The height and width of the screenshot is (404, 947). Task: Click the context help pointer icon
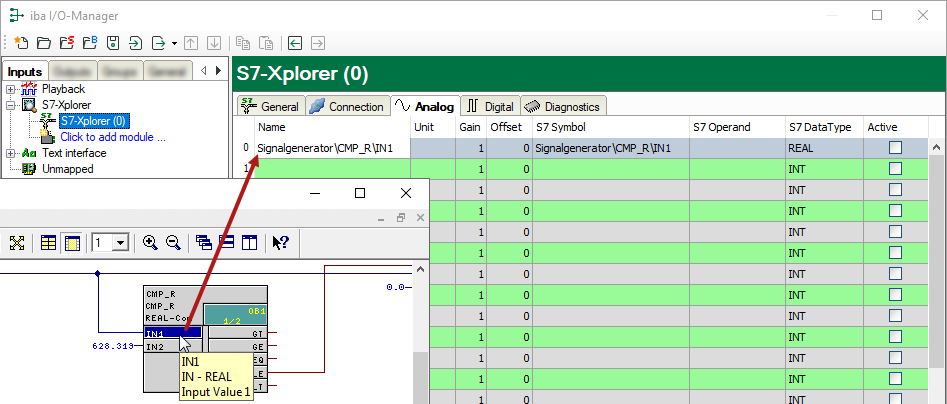(281, 242)
